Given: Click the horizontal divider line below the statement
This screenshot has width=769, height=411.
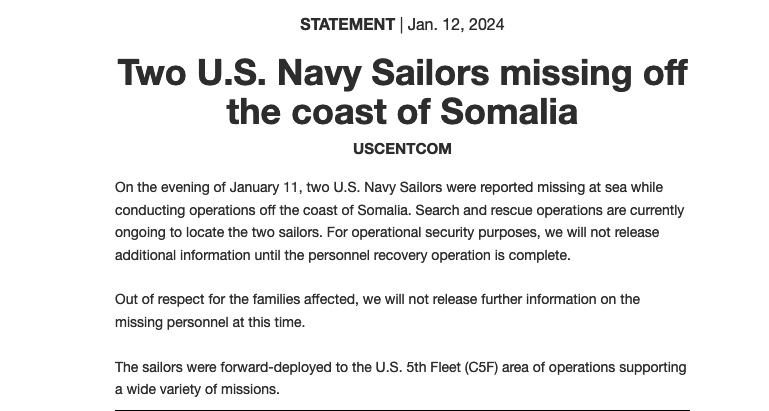Looking at the screenshot, I should click(402, 409).
